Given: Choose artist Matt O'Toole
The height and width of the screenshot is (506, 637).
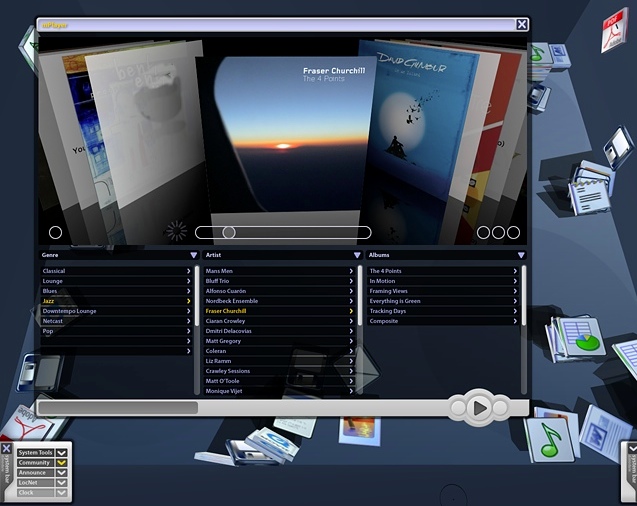Looking at the screenshot, I should 279,381.
